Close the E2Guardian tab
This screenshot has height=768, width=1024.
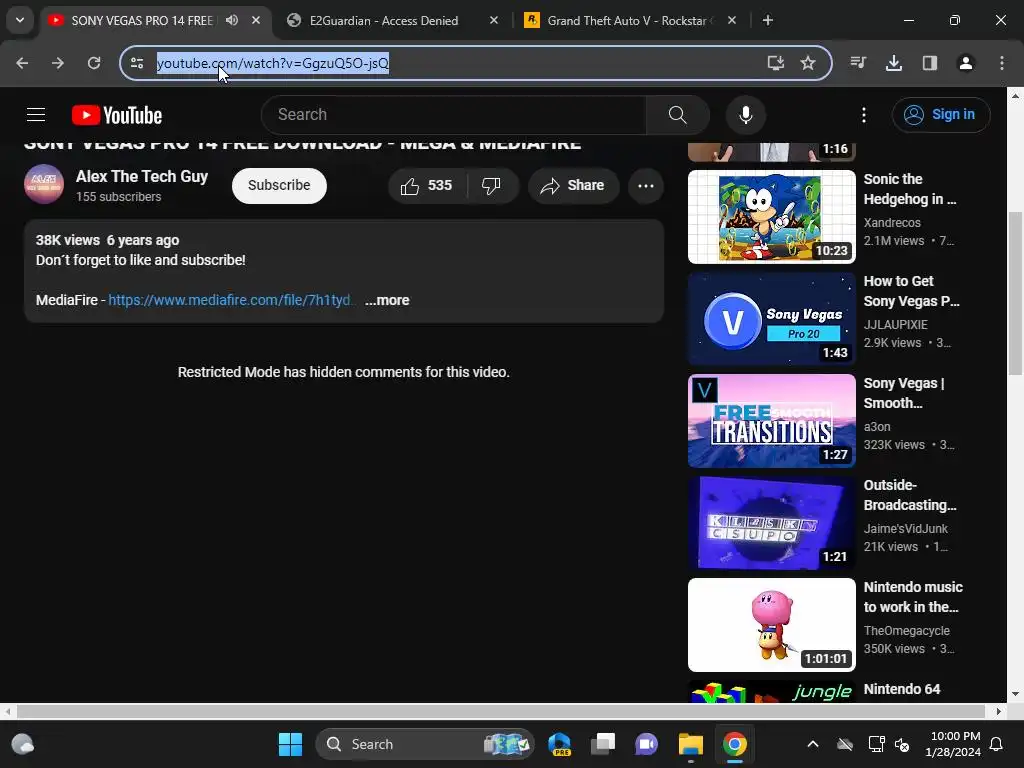[494, 20]
